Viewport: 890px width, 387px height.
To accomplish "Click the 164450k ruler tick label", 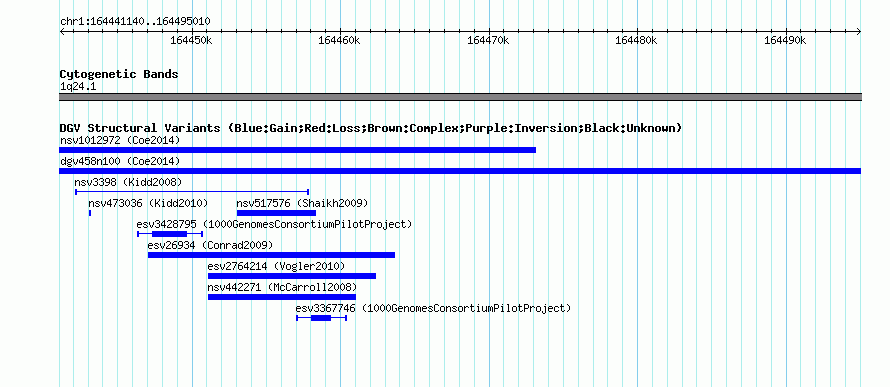I will pos(191,40).
